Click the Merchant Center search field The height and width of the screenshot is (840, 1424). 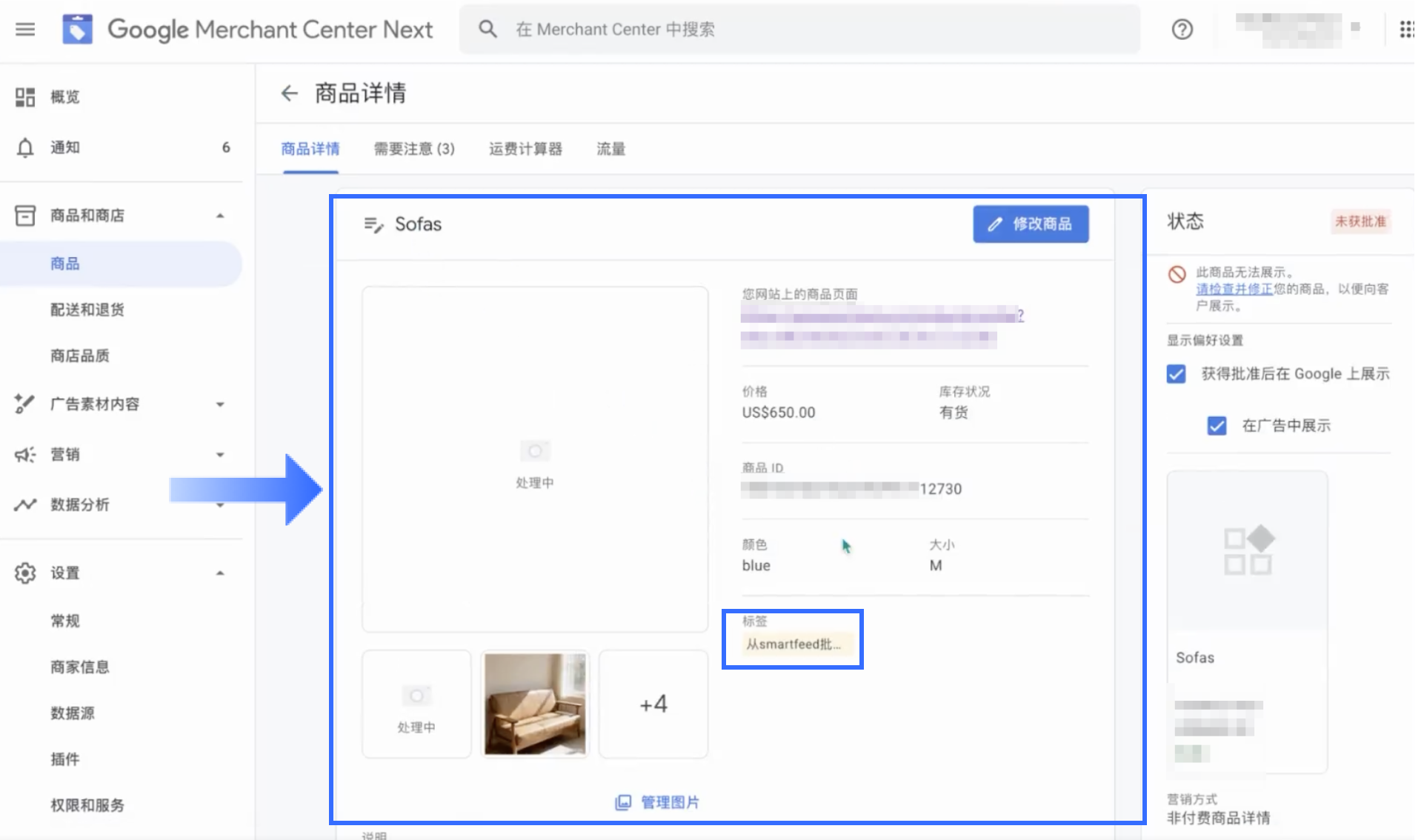point(800,30)
